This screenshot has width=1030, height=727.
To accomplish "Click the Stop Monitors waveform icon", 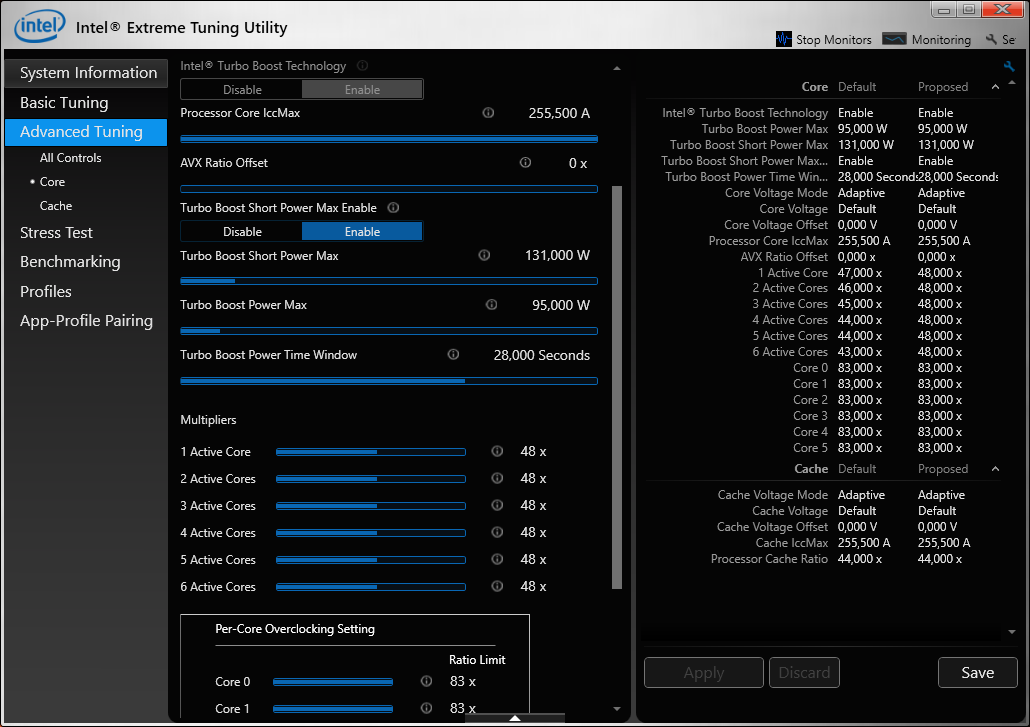I will (784, 39).
